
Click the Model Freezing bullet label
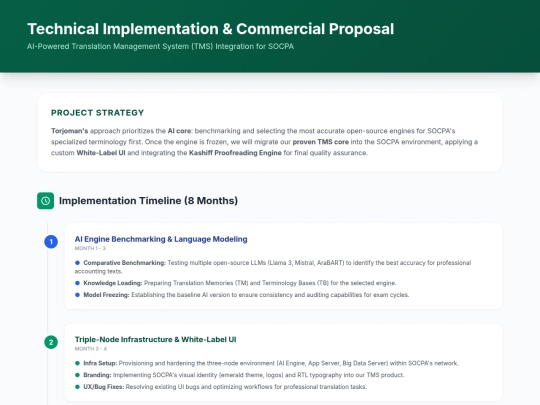(x=106, y=295)
